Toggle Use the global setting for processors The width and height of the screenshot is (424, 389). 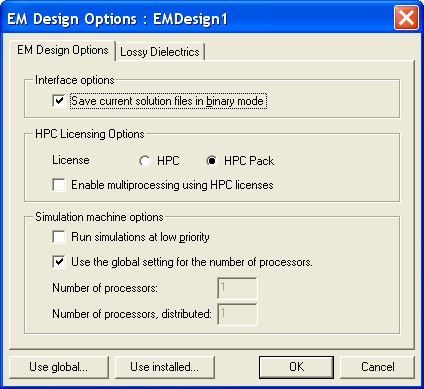59,262
